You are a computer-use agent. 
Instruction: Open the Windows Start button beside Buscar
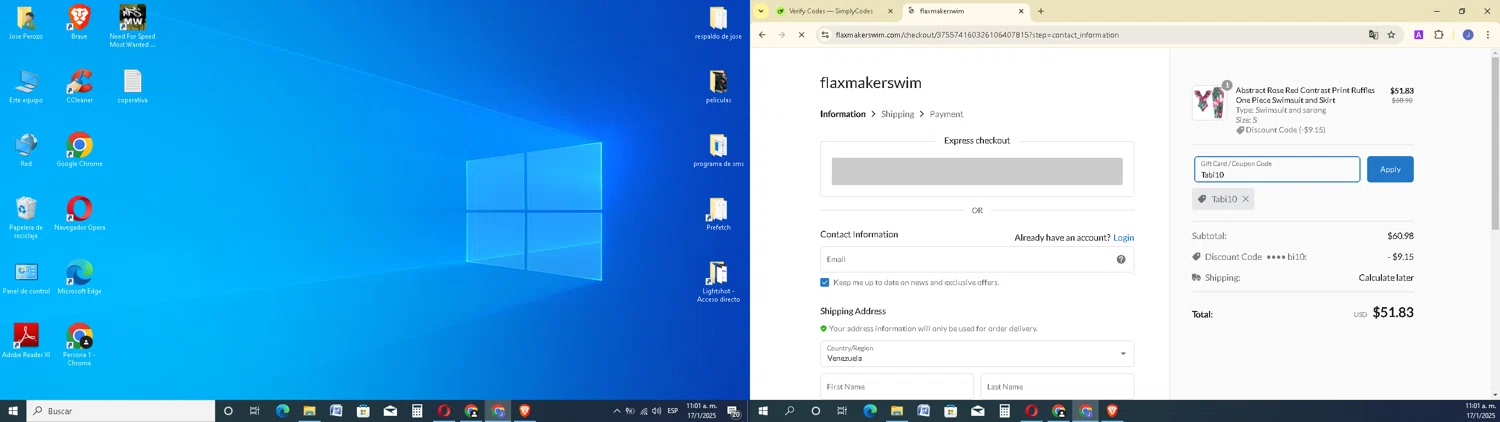coord(13,411)
